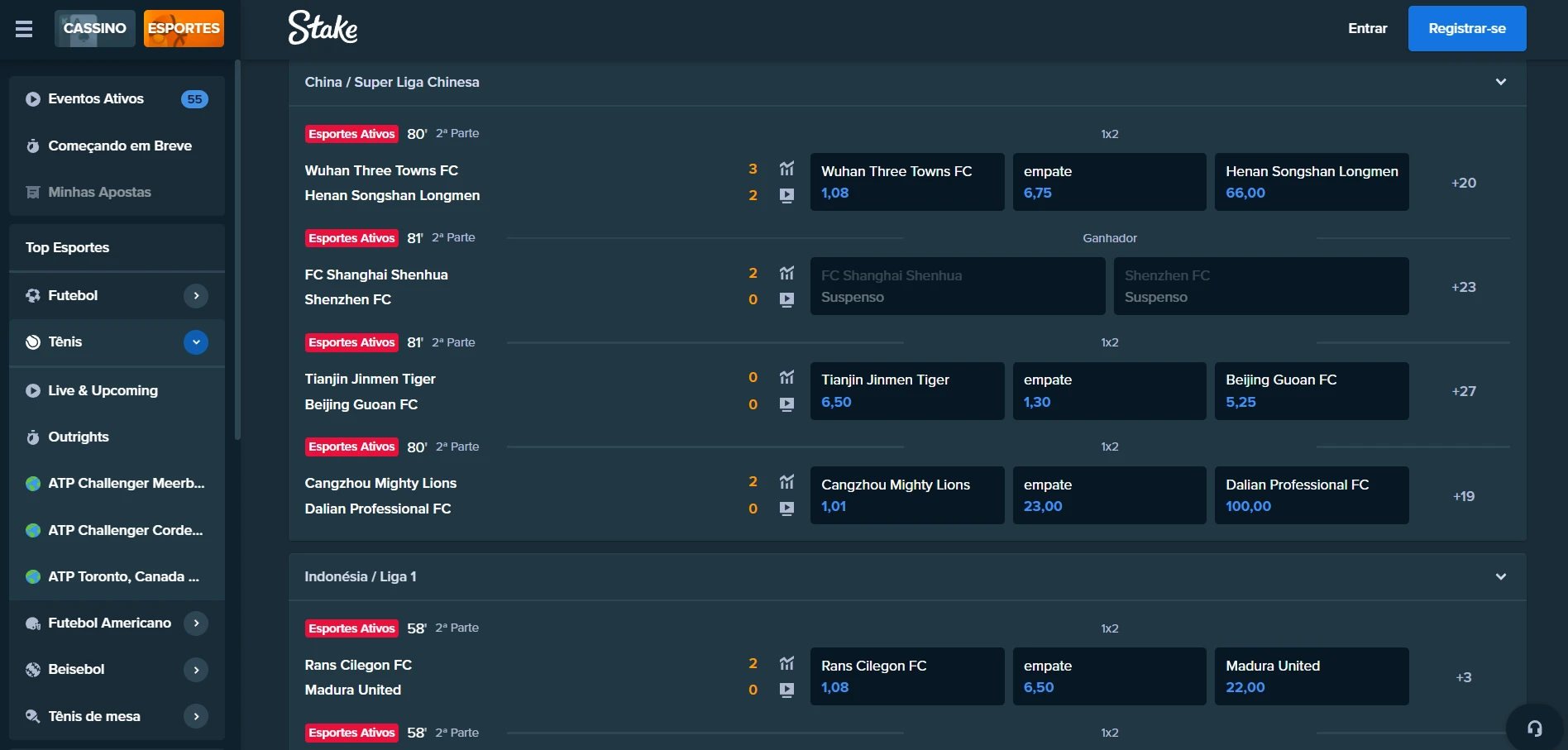Image resolution: width=1568 pixels, height=750 pixels.
Task: Open ATP Challenger Meerb... tournament
Action: pyautogui.click(x=117, y=483)
